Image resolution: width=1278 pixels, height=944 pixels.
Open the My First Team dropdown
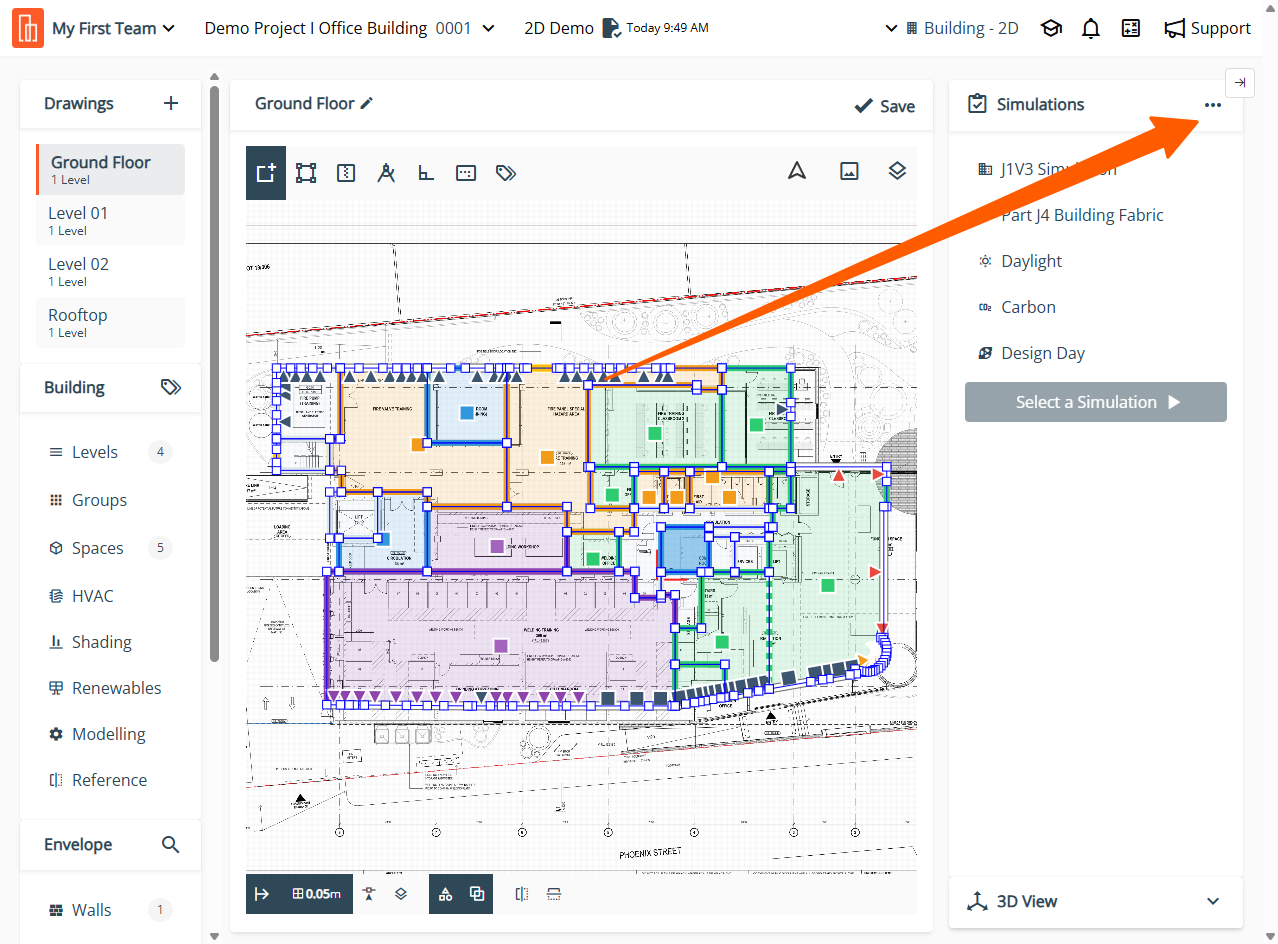113,29
